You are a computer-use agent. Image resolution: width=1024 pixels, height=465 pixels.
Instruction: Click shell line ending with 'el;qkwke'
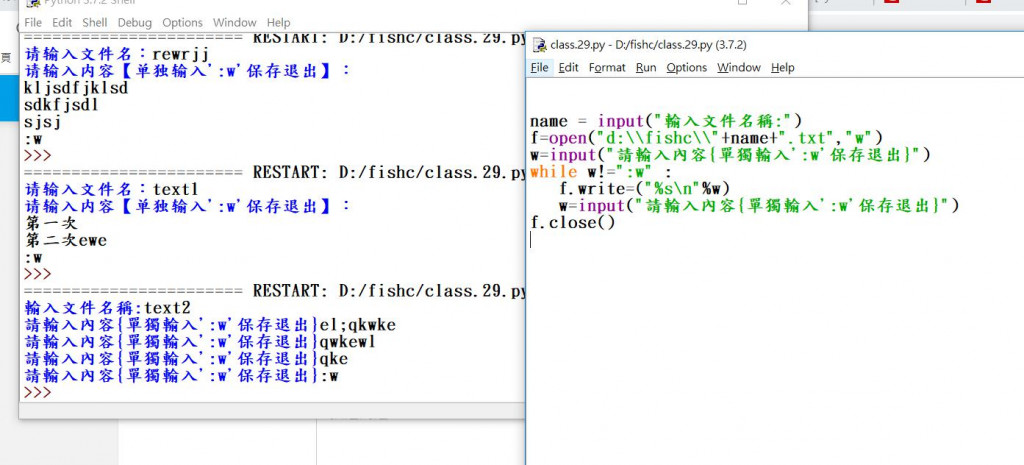click(210, 325)
